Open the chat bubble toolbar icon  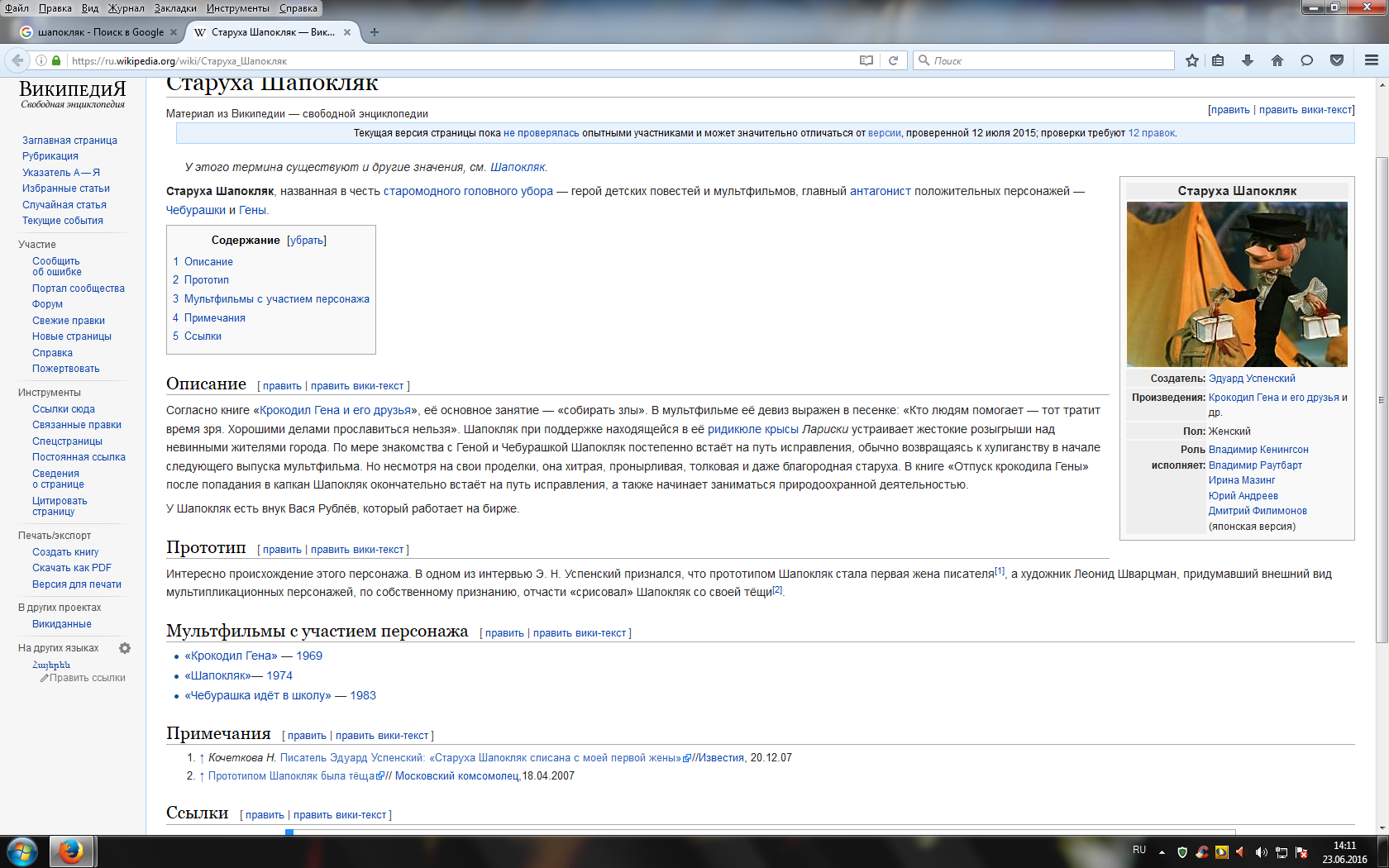click(1306, 60)
